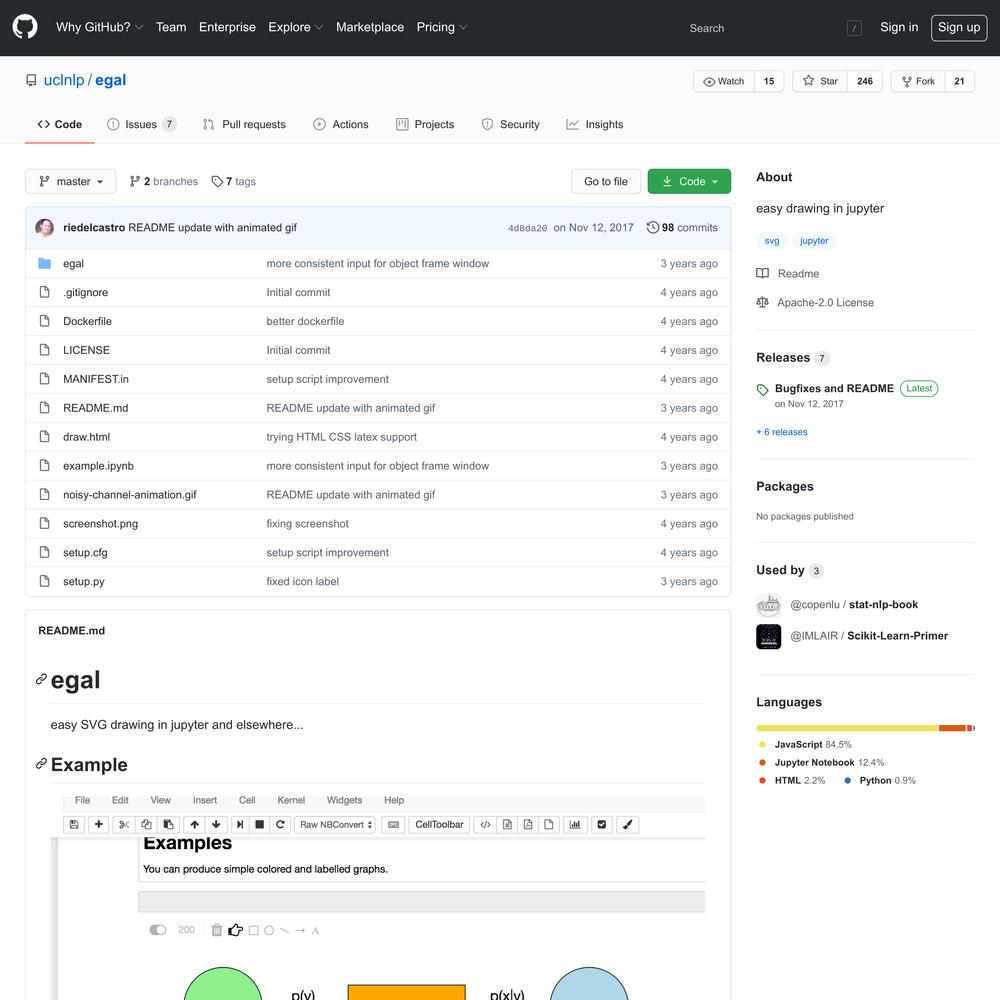
Task: Click the Sign in link
Action: point(899,27)
